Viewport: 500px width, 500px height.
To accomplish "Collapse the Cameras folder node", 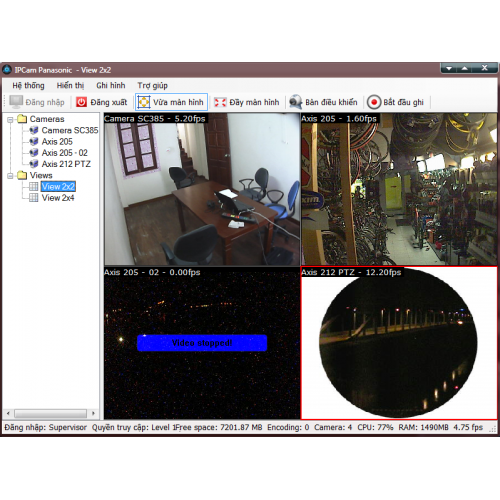I will click(10, 119).
